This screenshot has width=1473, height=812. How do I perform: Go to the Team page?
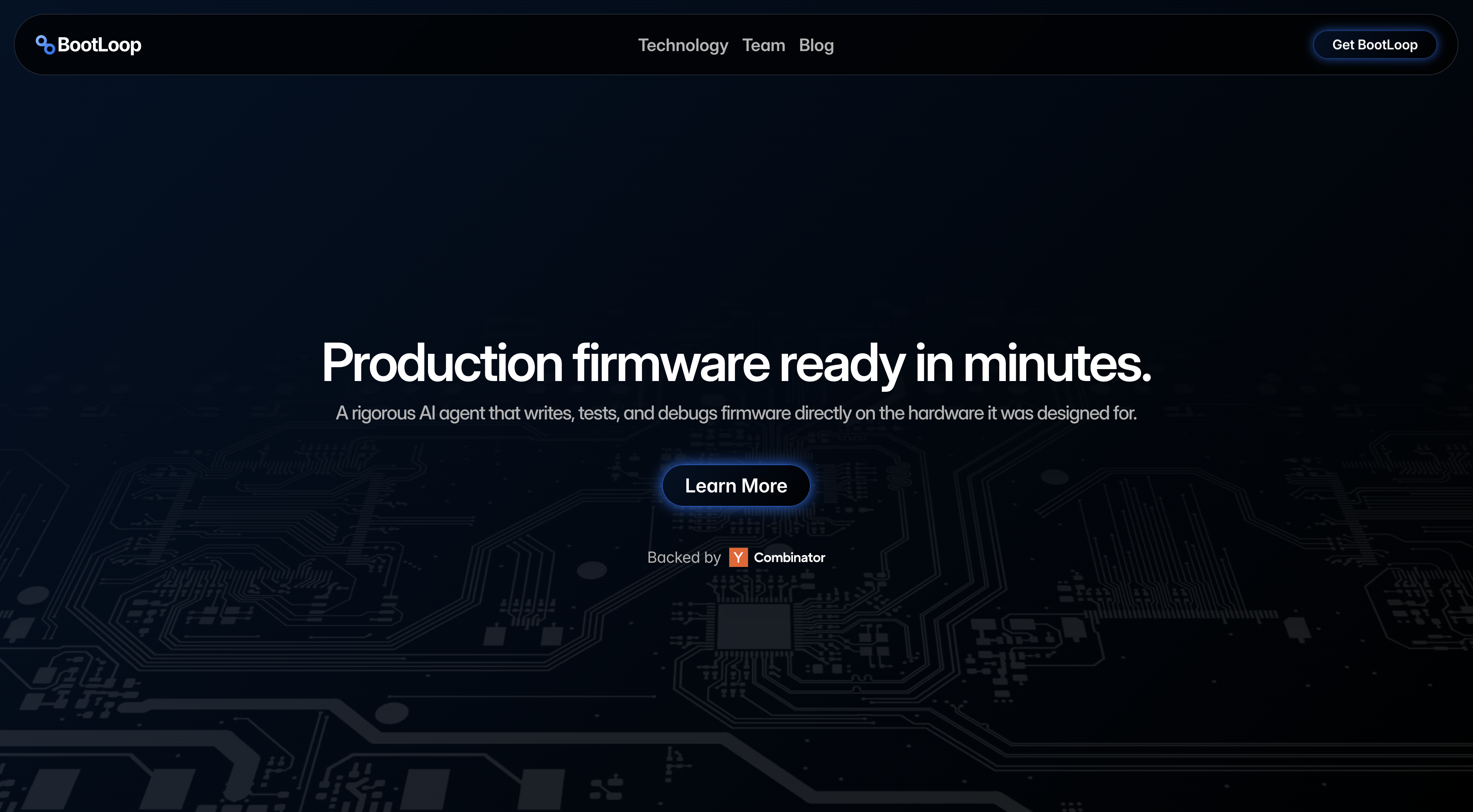click(763, 45)
